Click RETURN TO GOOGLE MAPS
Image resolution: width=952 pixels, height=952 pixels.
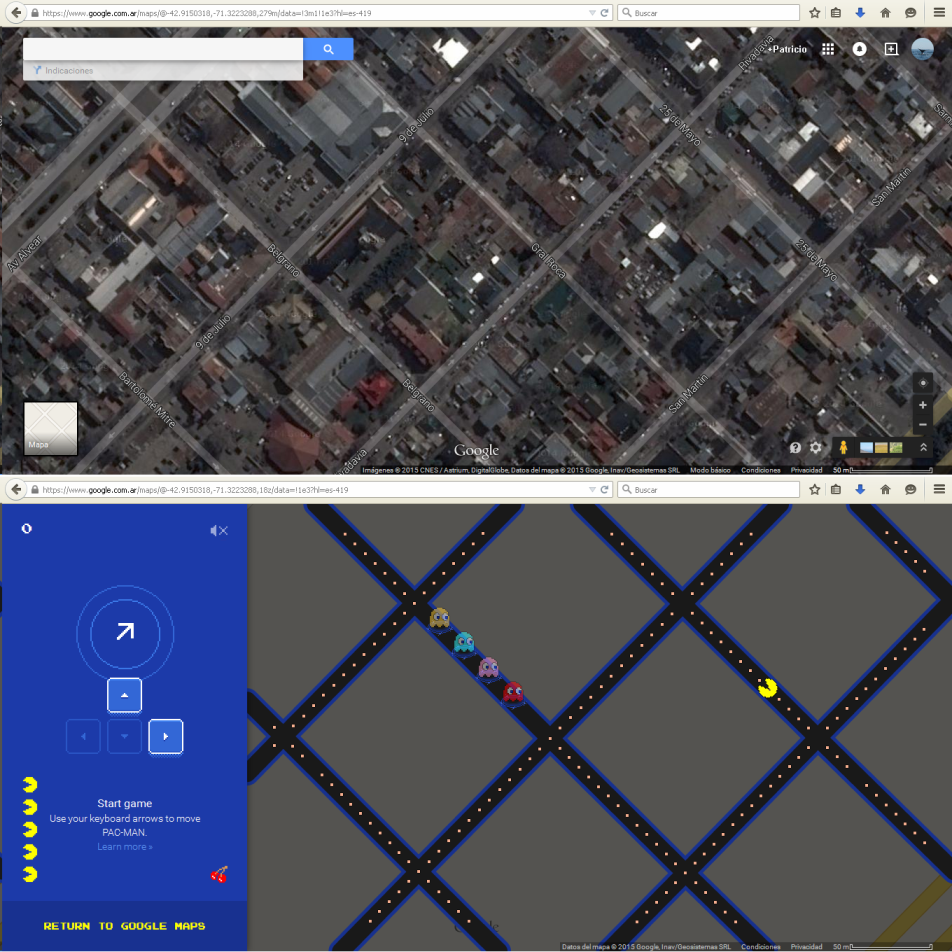pyautogui.click(x=124, y=926)
